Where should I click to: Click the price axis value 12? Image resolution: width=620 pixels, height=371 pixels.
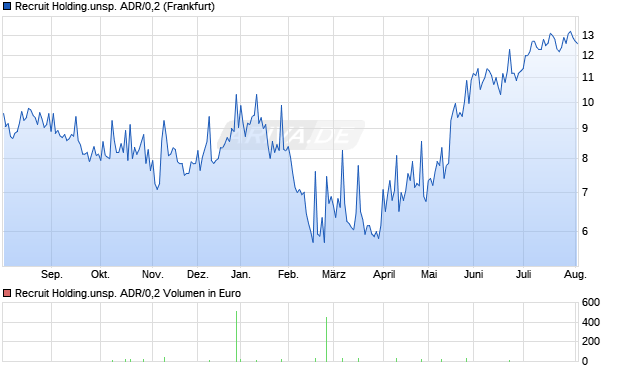point(588,55)
